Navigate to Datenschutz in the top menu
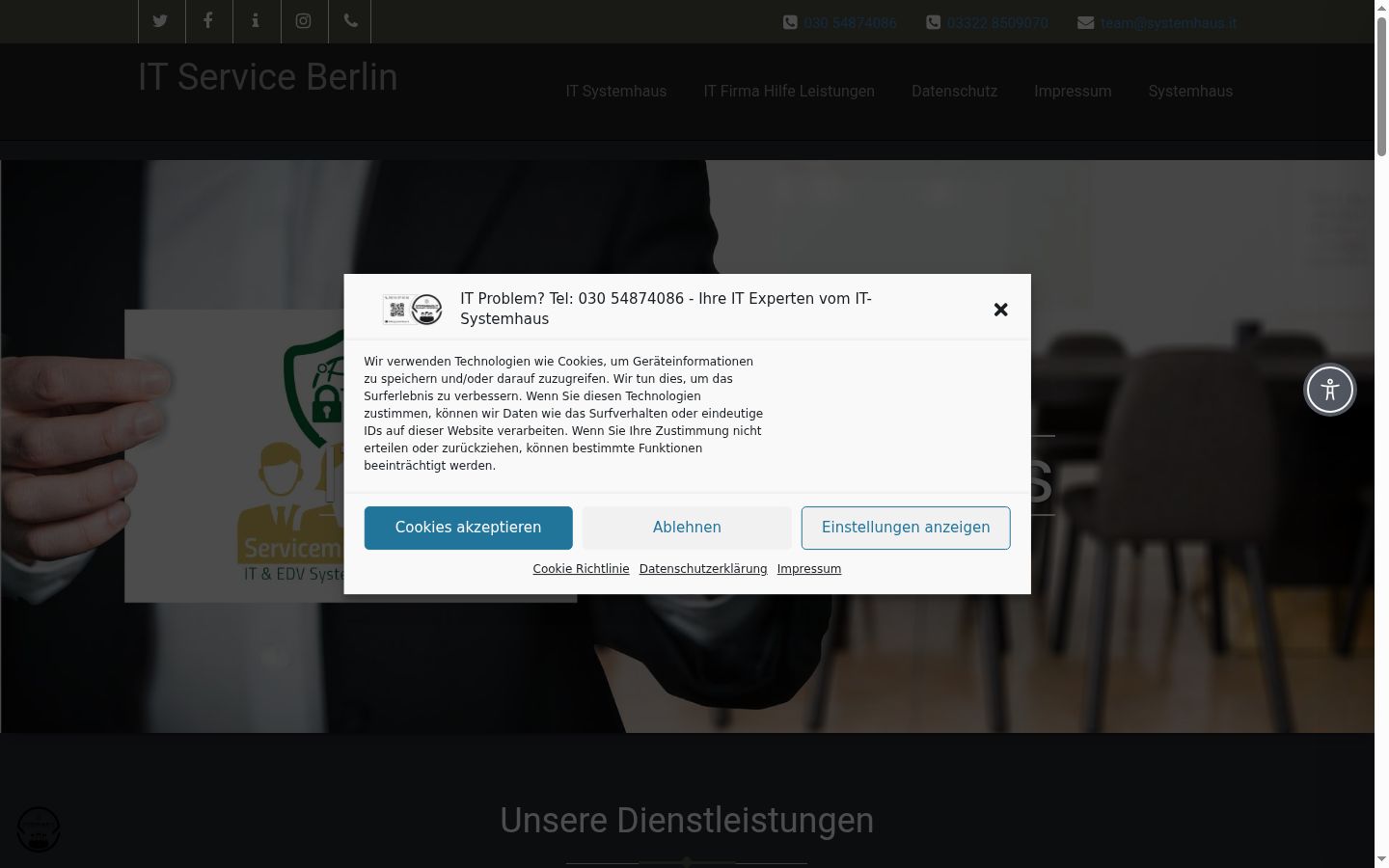Viewport: 1389px width, 868px height. pos(955,92)
